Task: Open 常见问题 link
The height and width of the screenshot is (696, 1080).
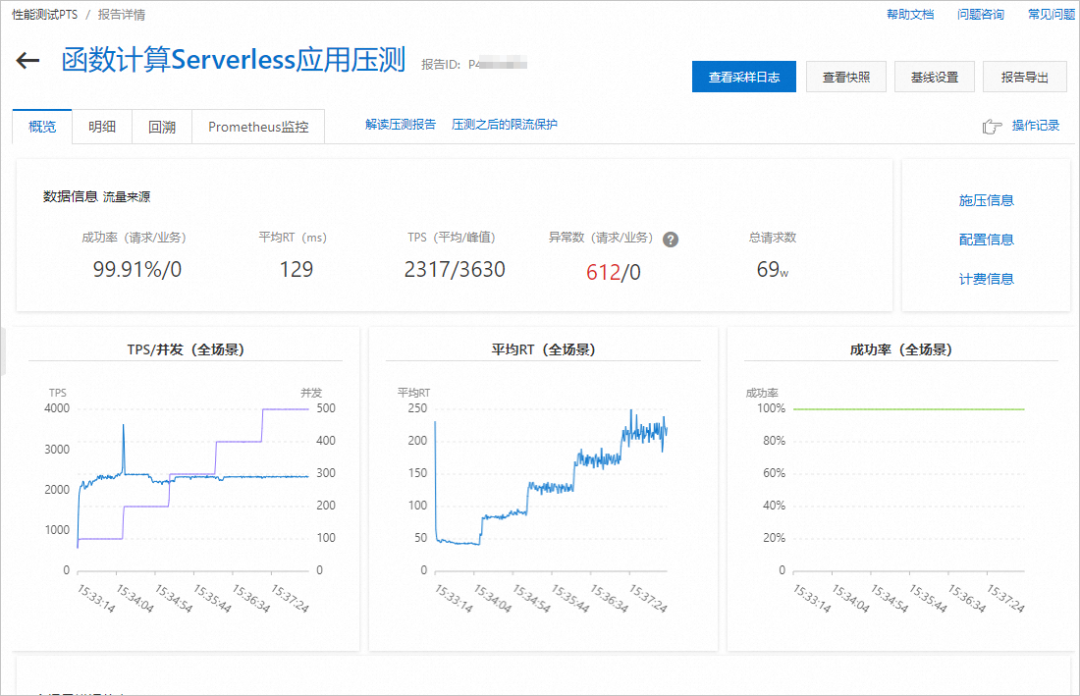Action: [x=1051, y=14]
